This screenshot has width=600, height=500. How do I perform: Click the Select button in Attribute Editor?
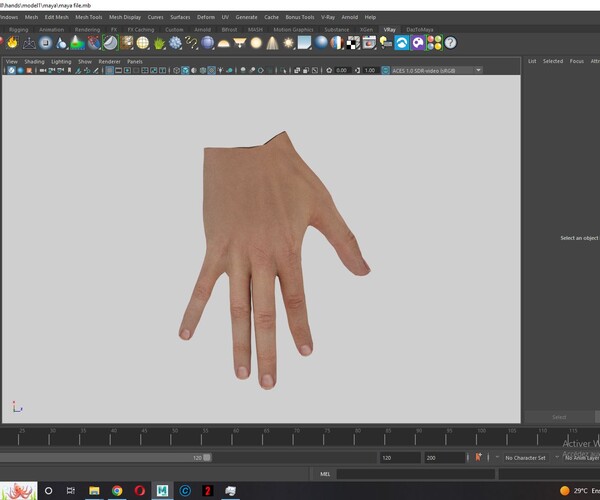559,417
